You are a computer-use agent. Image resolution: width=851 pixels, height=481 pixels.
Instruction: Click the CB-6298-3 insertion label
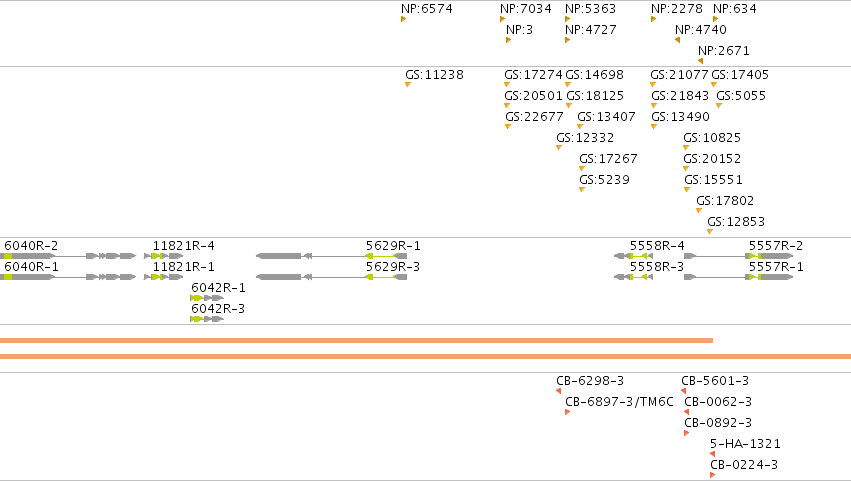point(590,381)
